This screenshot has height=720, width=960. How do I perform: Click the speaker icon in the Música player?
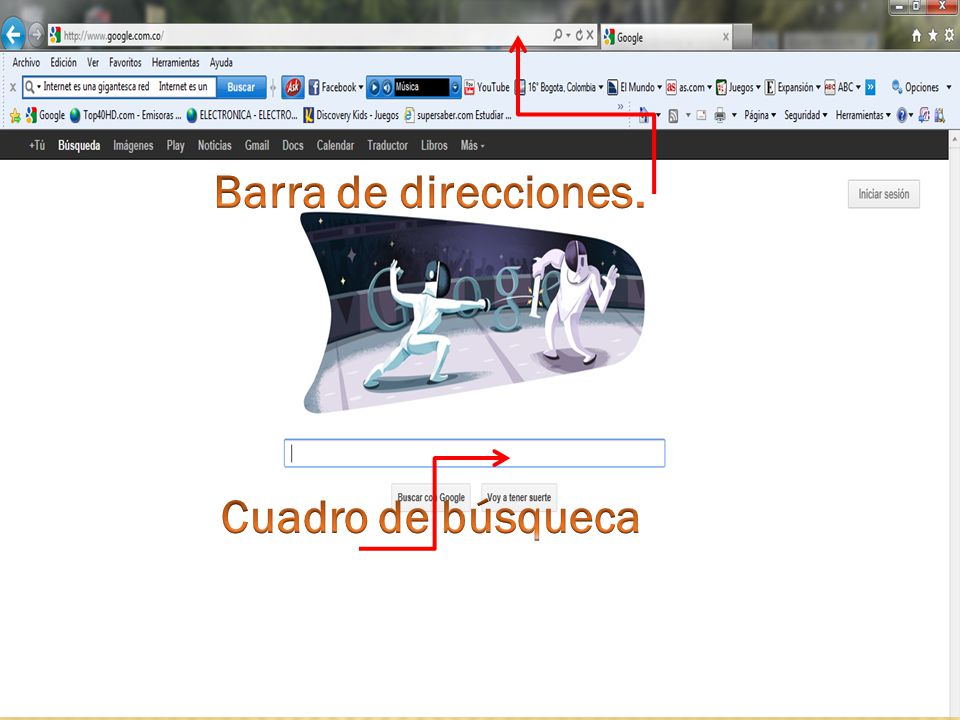pyautogui.click(x=387, y=88)
